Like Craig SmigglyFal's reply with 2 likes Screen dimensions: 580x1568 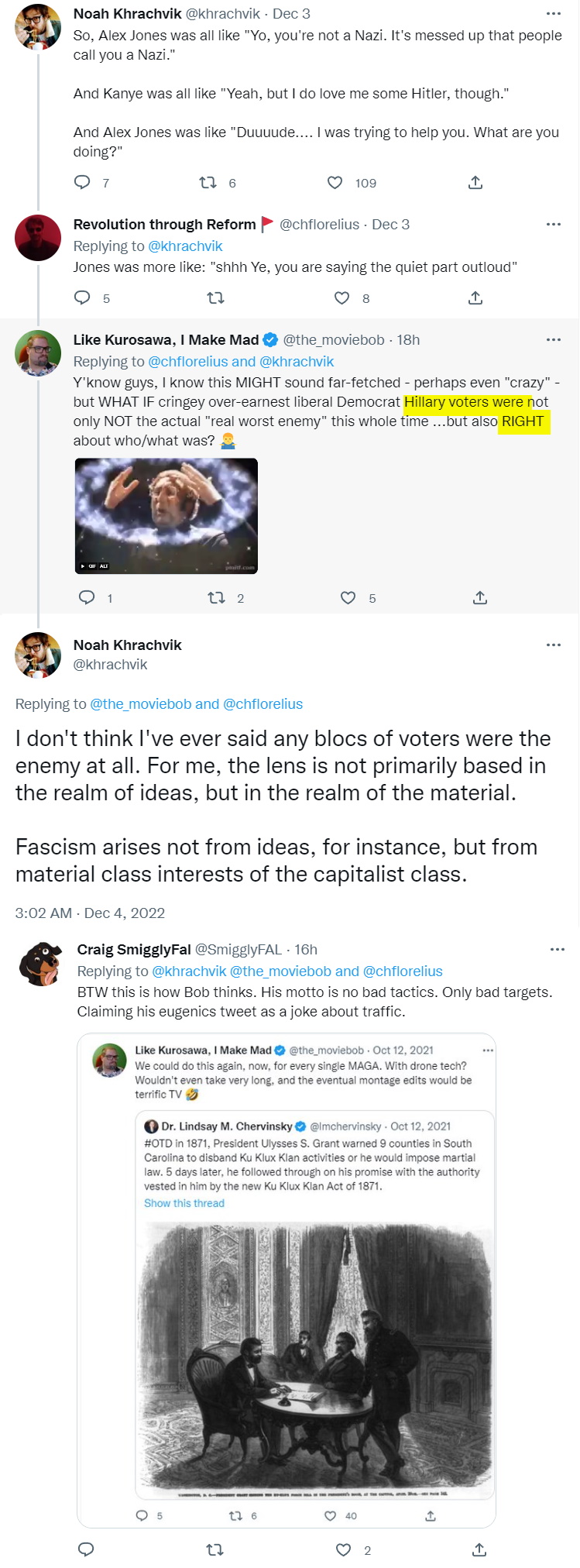343,1549
